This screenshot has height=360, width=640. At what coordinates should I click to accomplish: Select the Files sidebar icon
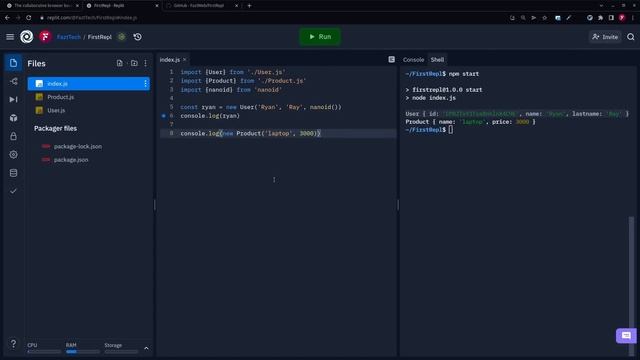coord(13,63)
